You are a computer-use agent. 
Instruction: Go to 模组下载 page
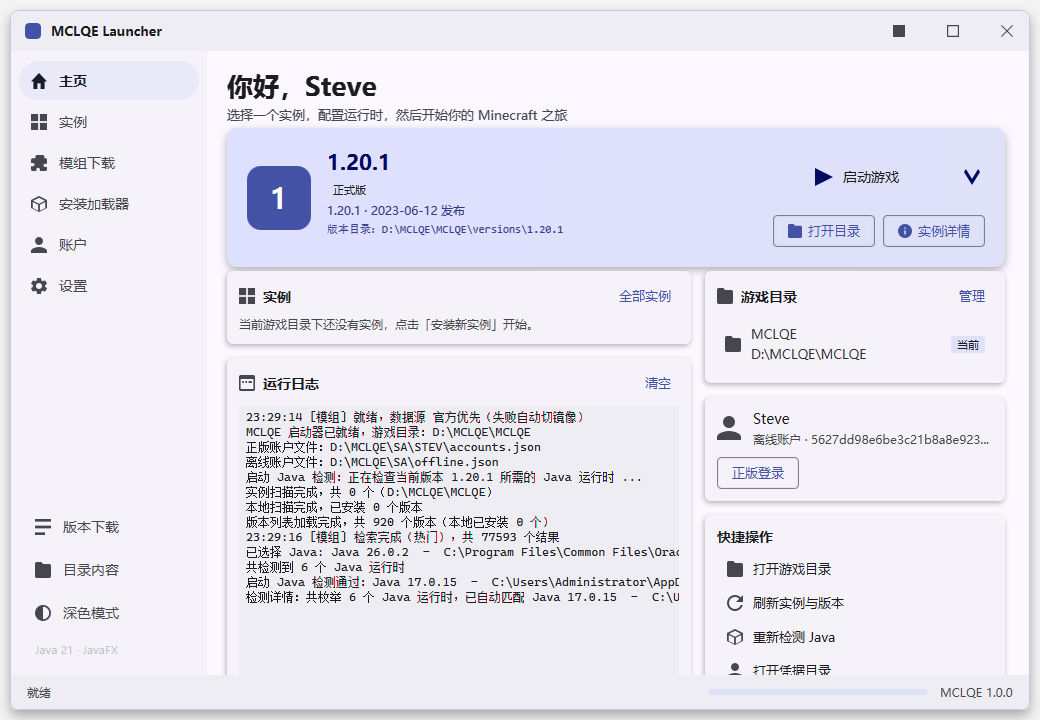(x=109, y=163)
